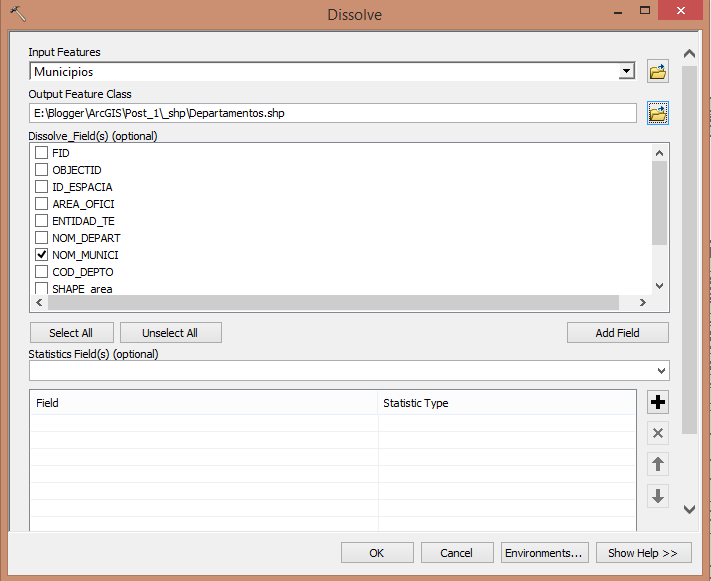The height and width of the screenshot is (581, 711).
Task: Check the NOM_DEPART dissolve field
Action: tap(42, 238)
